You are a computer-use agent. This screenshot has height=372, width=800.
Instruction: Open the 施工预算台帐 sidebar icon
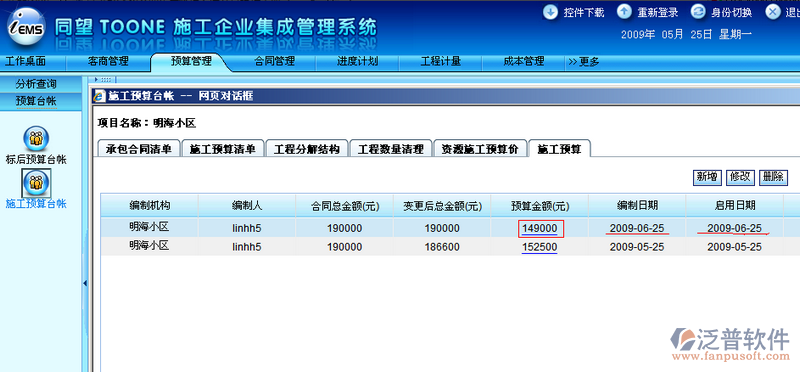(x=36, y=183)
